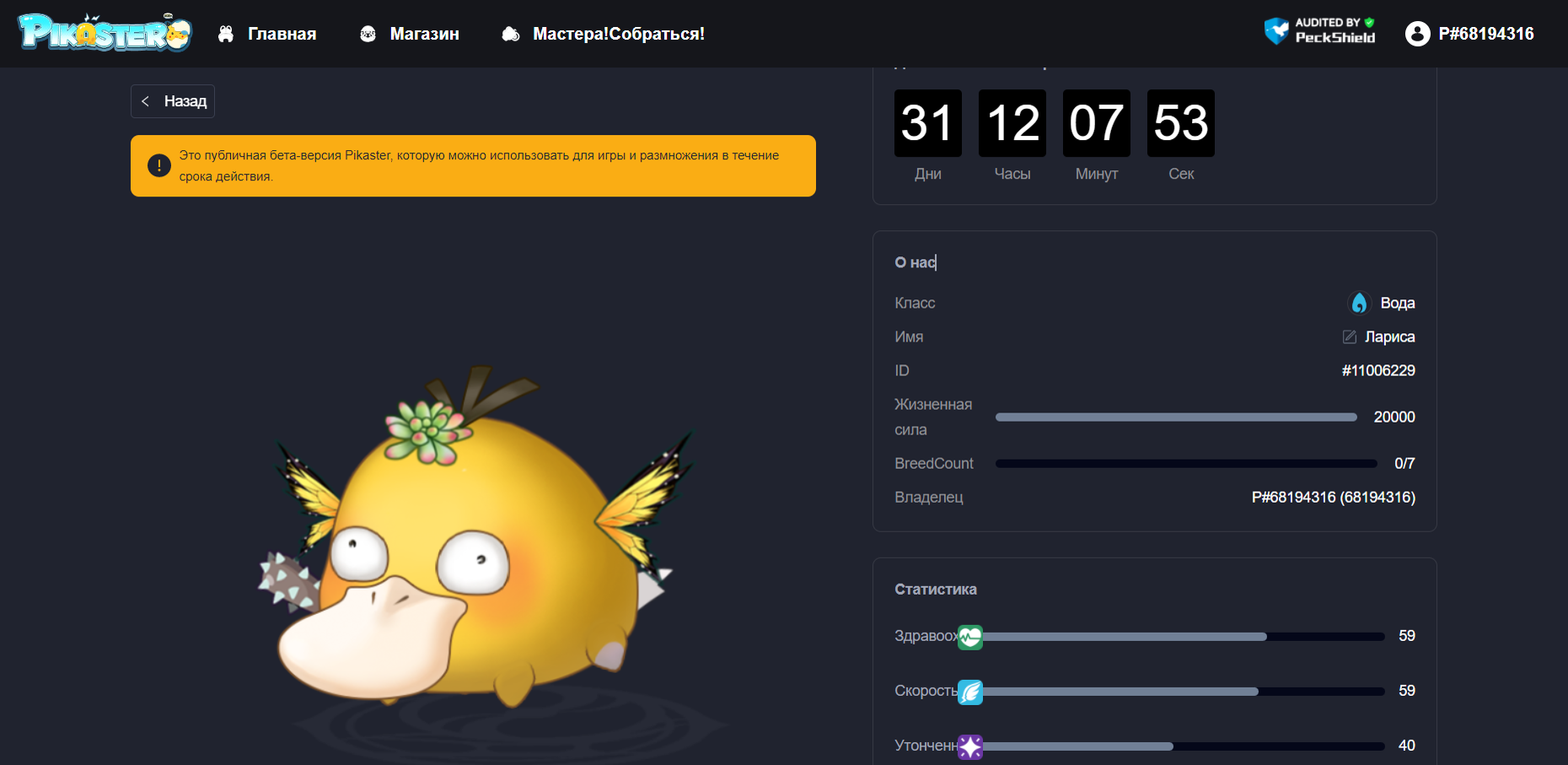
Task: Open the user profile avatar icon
Action: click(x=1418, y=34)
